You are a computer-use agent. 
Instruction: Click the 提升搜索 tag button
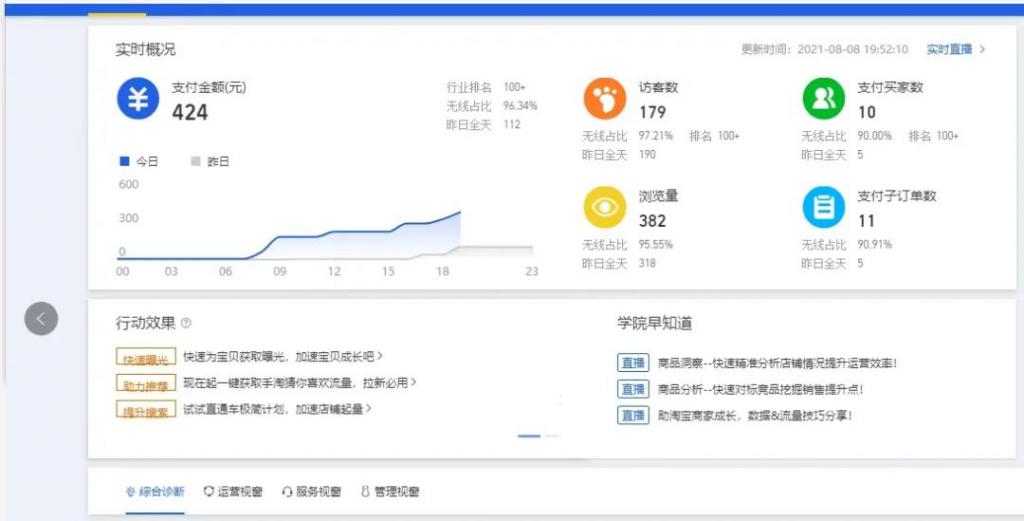(x=146, y=409)
